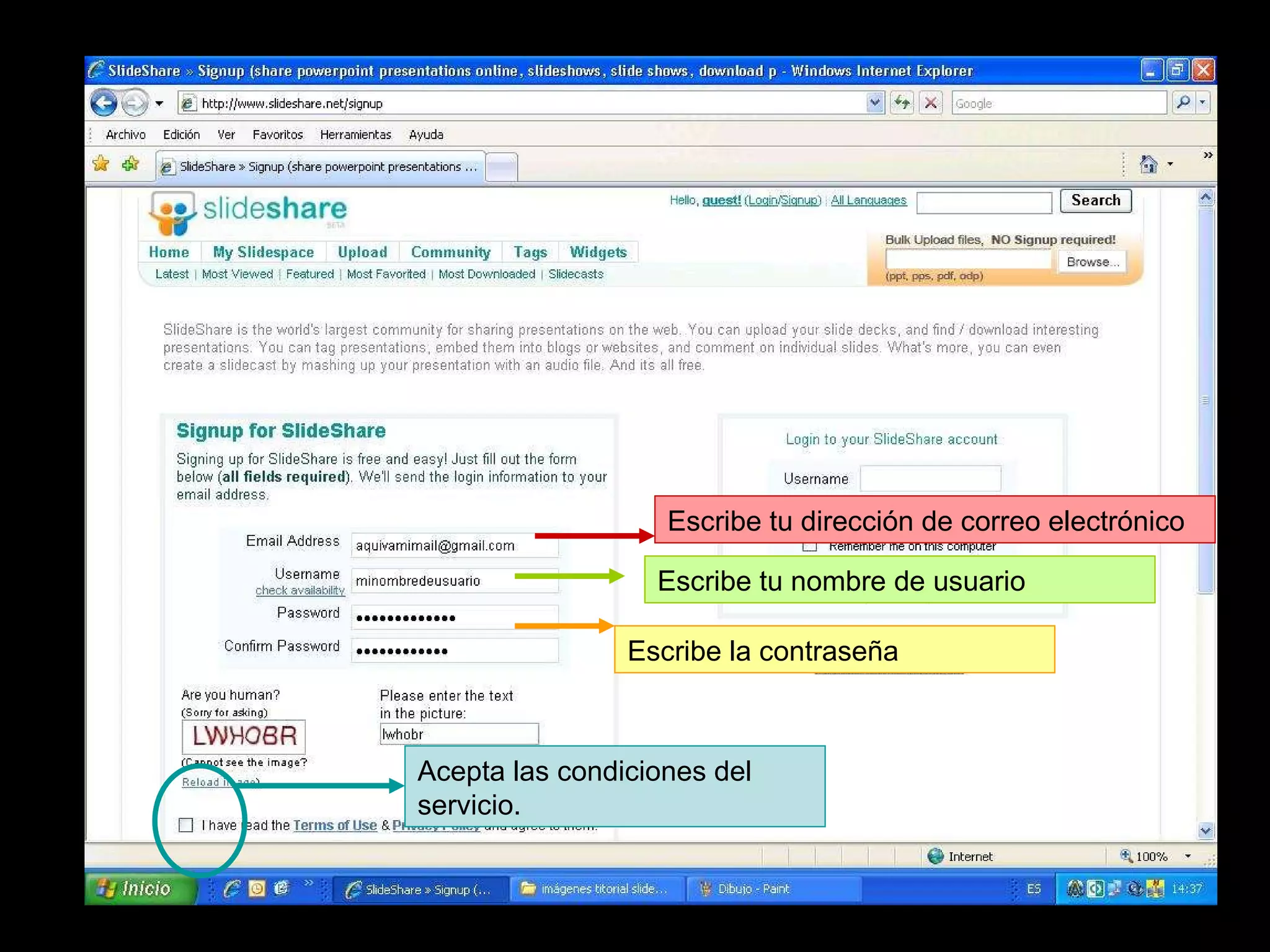Open the search provider options dropdown

pyautogui.click(x=1203, y=103)
